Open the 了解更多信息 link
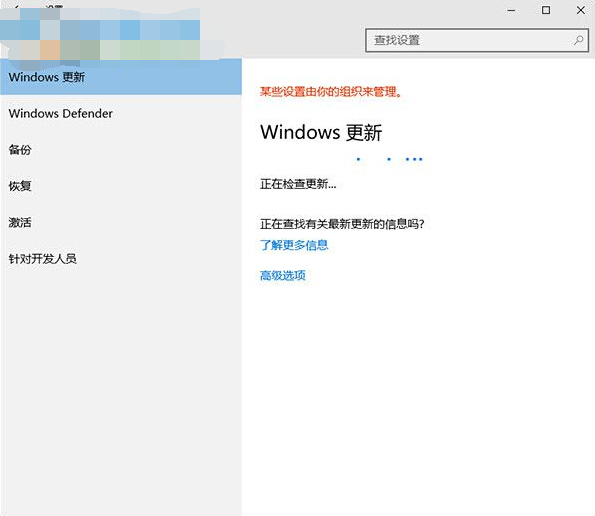 click(294, 245)
